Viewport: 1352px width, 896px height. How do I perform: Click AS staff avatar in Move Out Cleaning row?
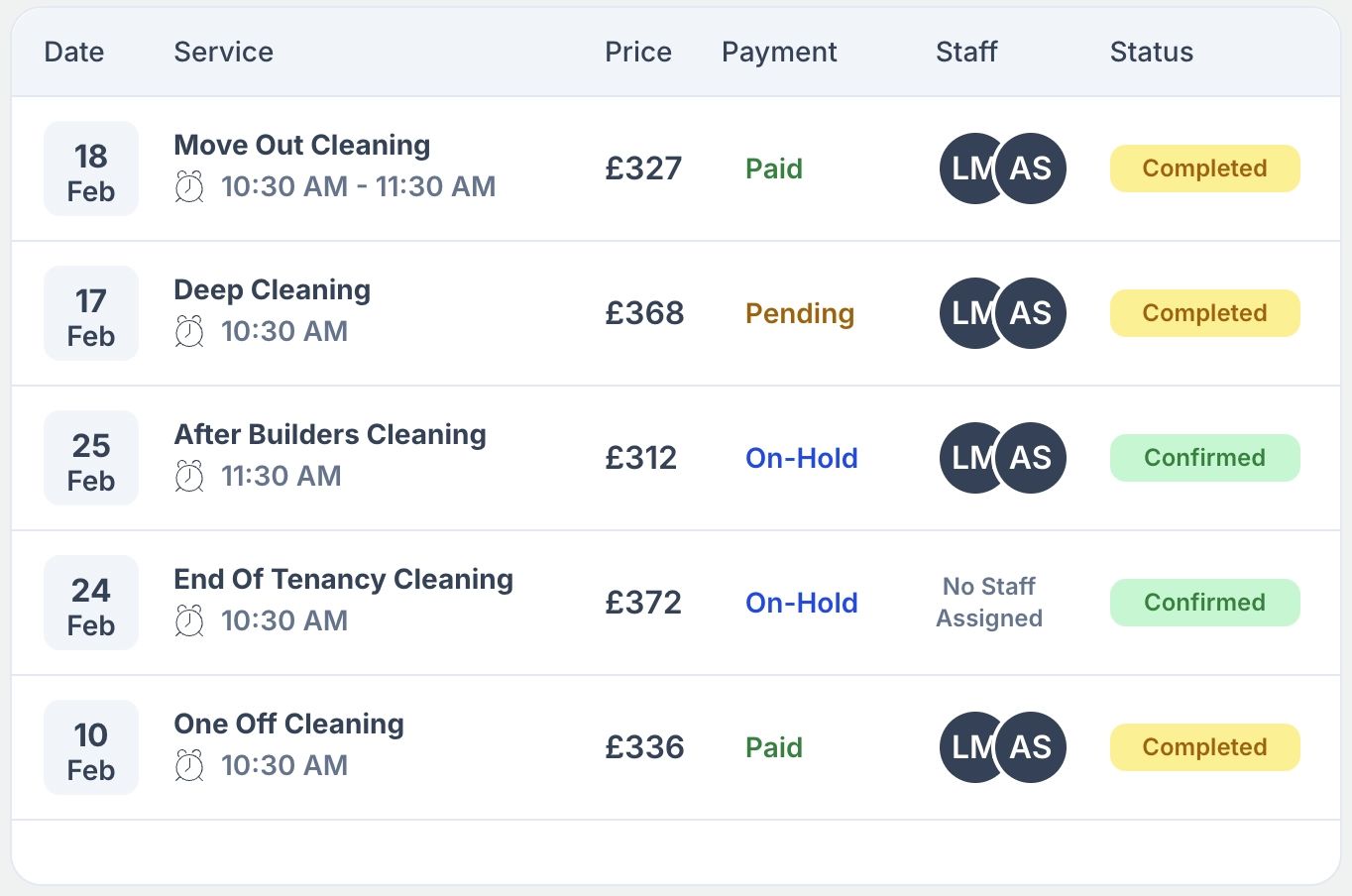tap(1033, 168)
